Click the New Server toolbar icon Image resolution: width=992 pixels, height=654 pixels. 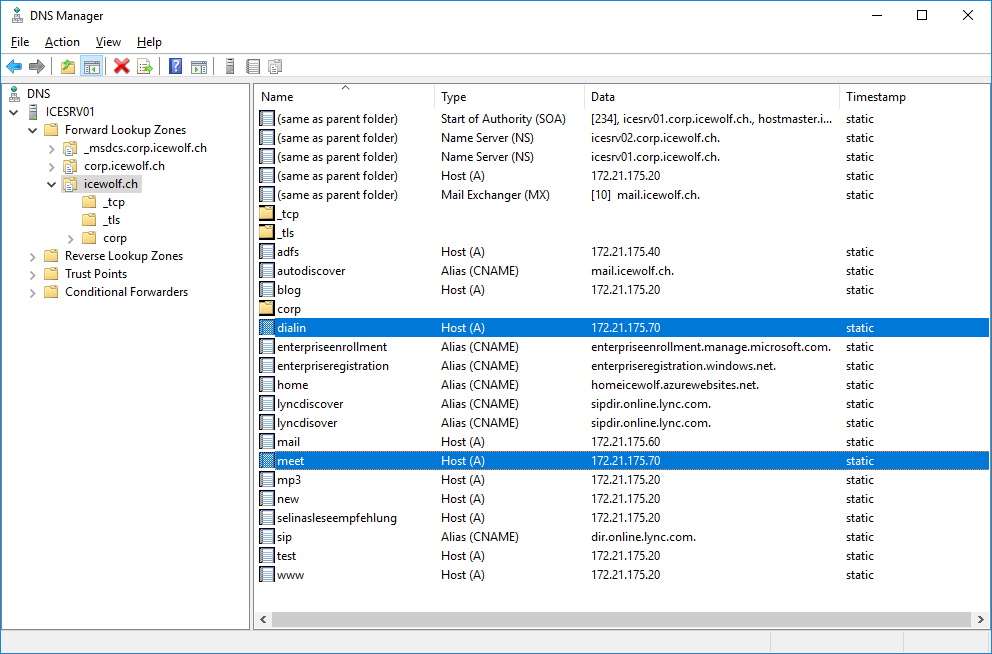[230, 66]
